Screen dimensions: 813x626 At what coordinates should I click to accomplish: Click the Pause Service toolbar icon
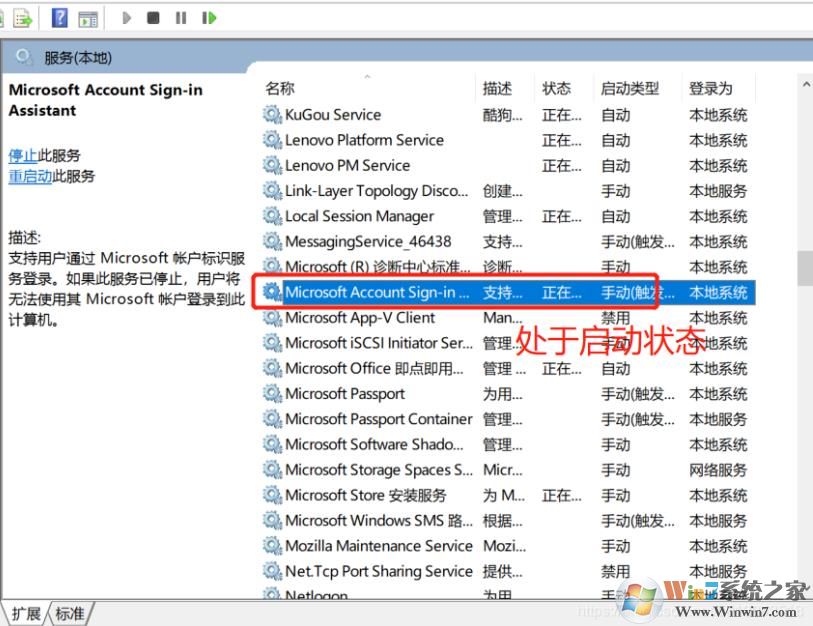180,18
